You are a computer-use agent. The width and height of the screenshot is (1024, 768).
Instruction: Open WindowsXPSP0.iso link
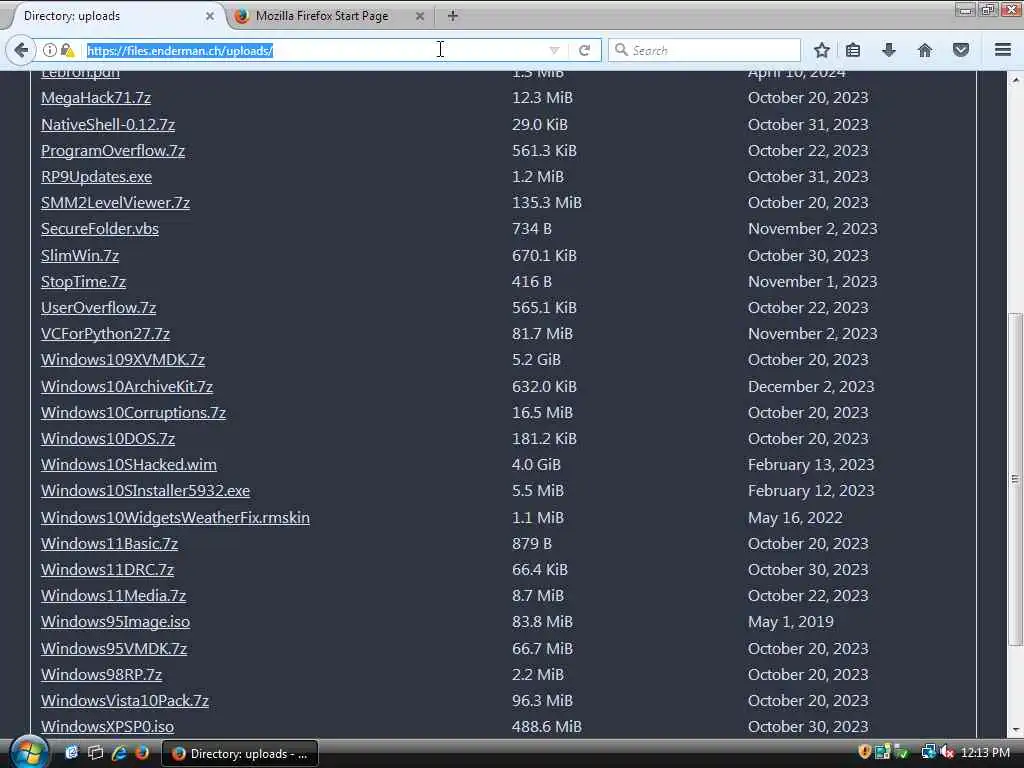107,727
